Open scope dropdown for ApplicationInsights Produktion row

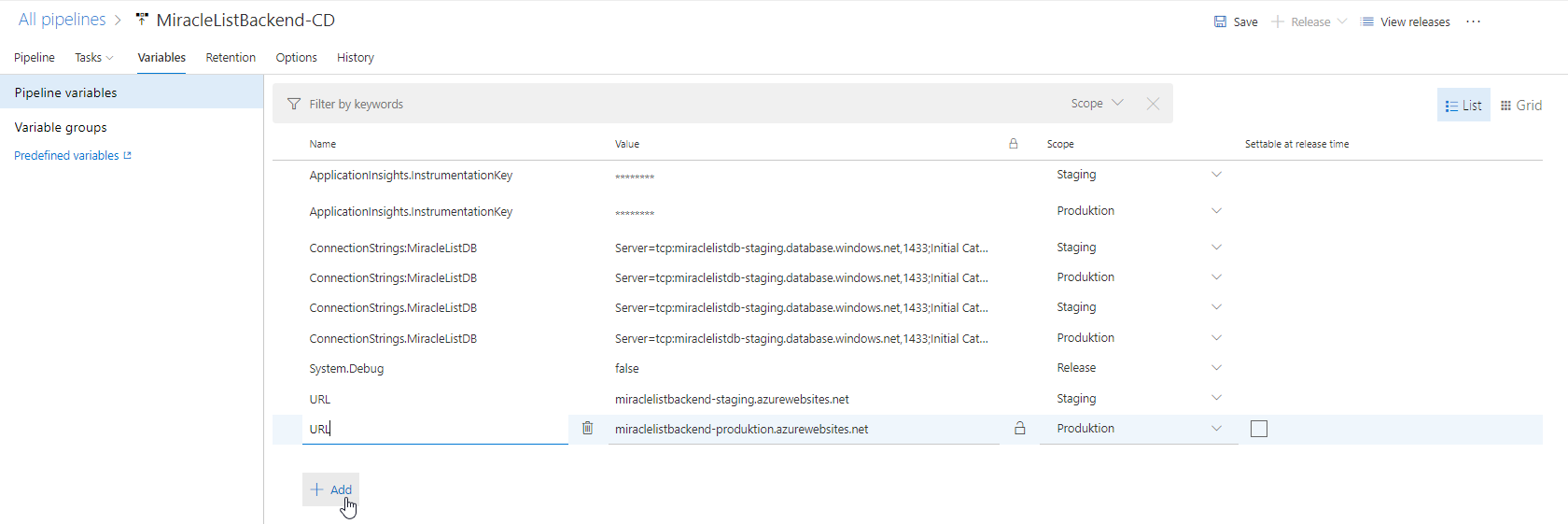coord(1216,211)
